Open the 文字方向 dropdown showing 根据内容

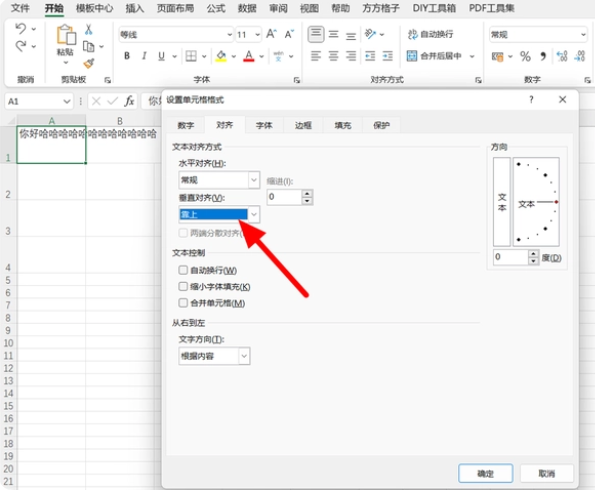pos(214,356)
